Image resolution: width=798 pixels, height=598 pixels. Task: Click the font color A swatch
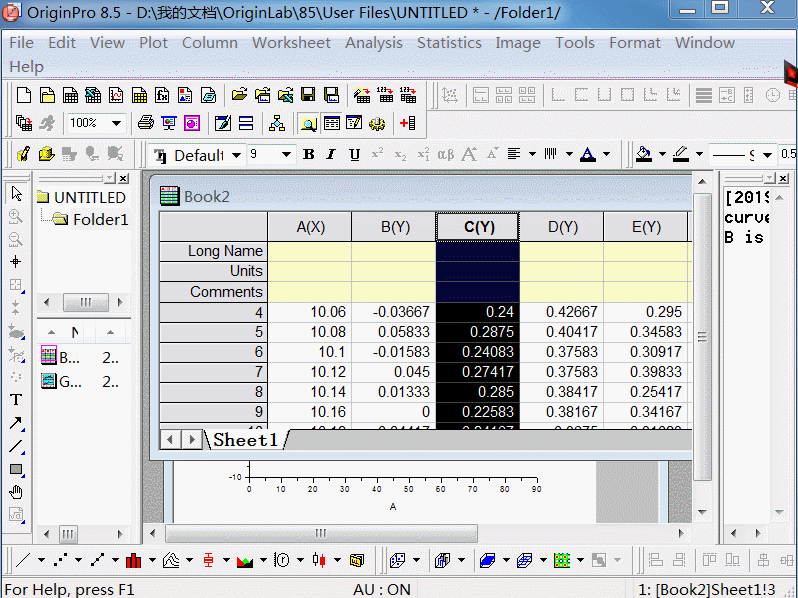click(588, 154)
